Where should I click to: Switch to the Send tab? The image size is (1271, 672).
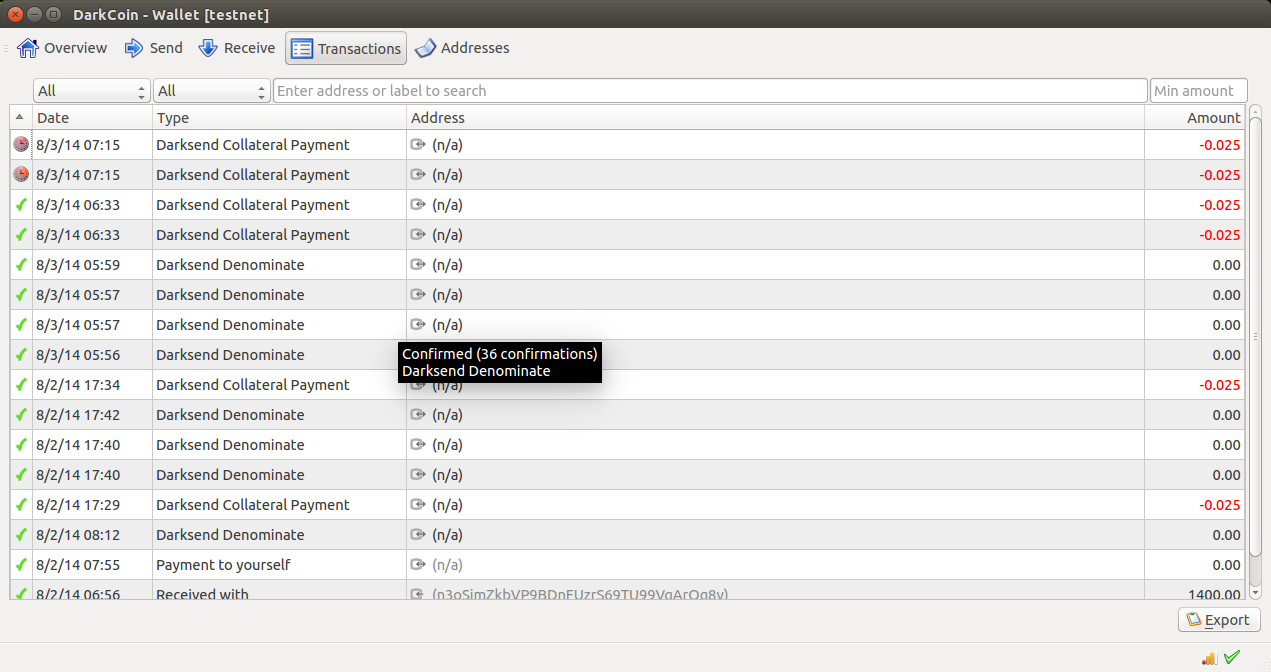tap(153, 48)
